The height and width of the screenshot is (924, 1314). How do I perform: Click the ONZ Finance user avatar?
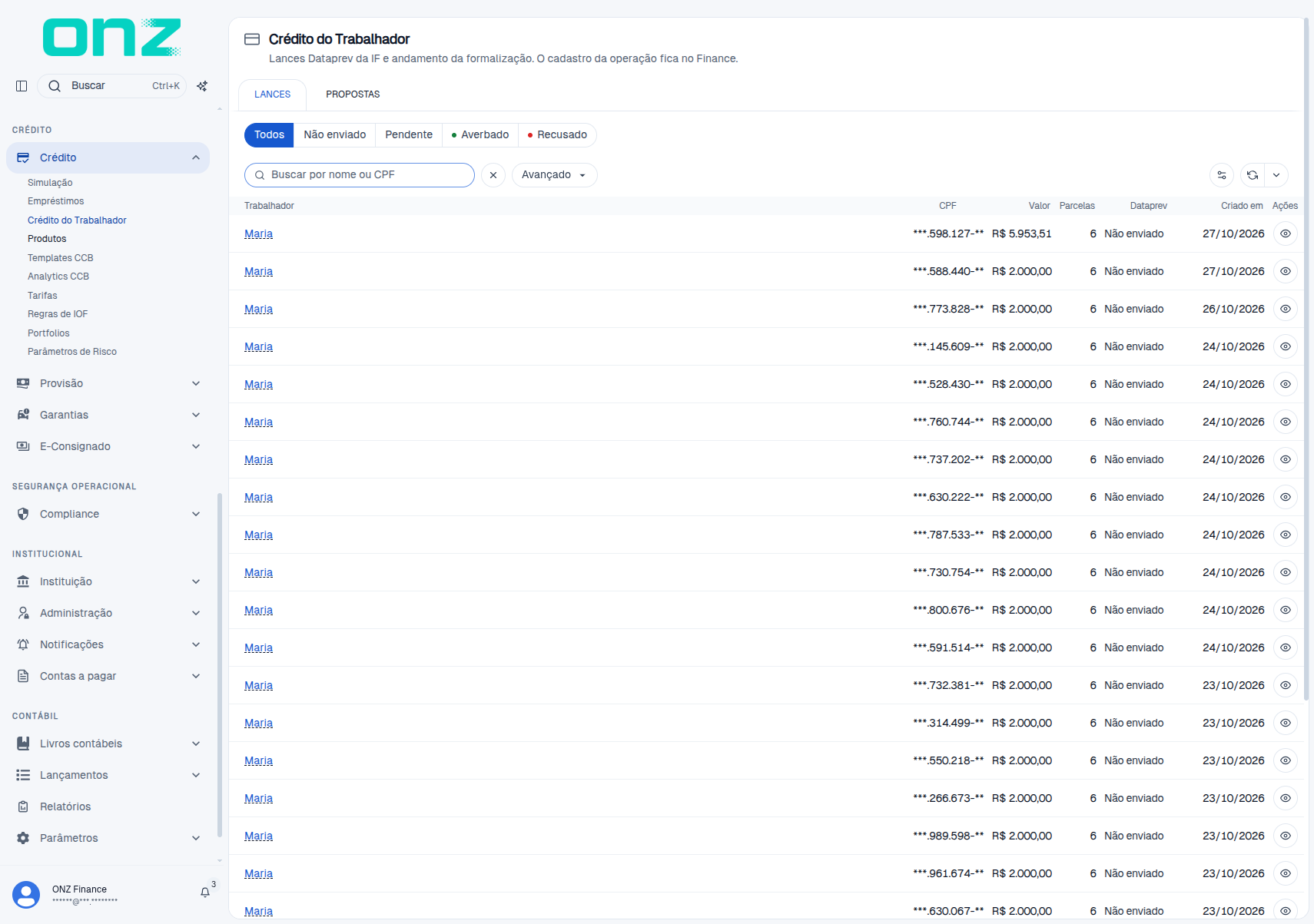click(26, 895)
